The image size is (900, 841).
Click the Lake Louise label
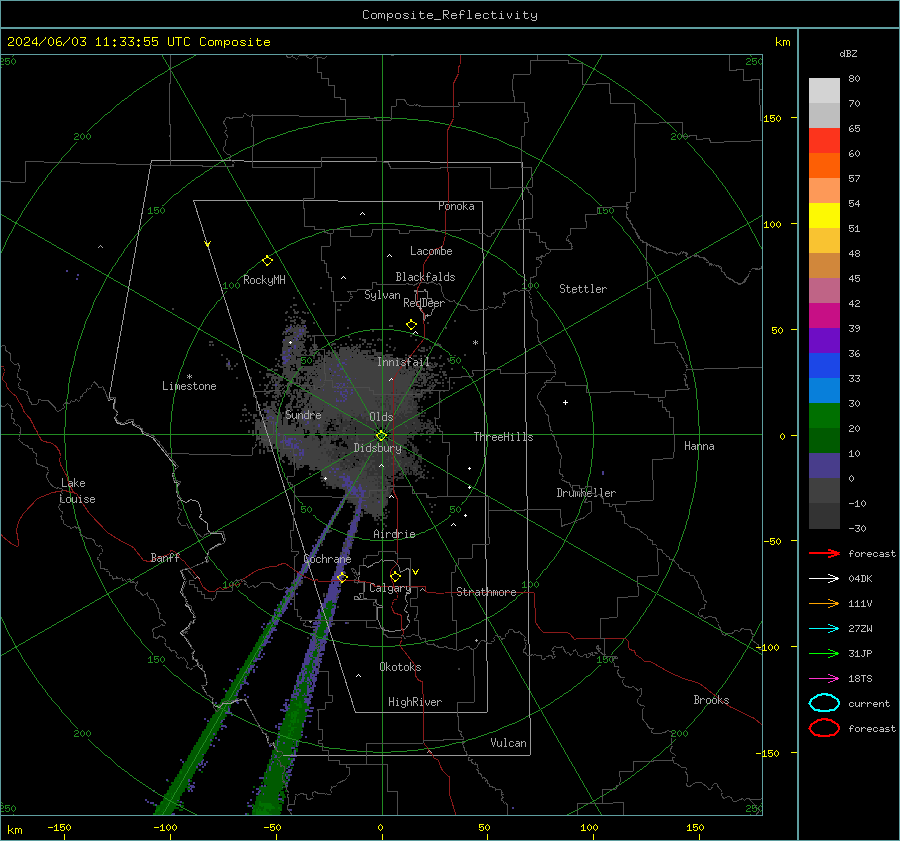coord(77,491)
